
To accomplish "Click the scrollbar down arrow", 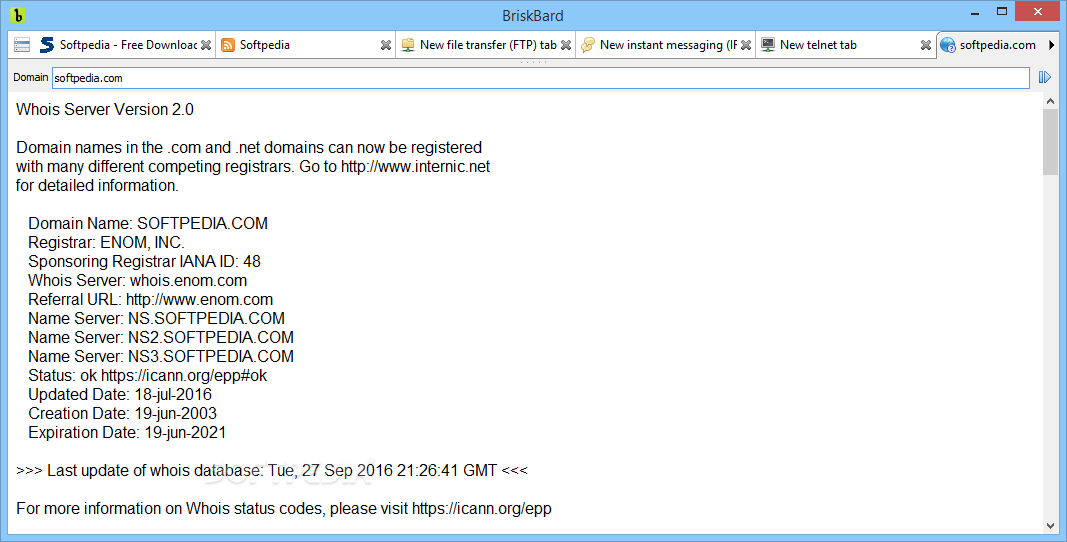I will point(1050,526).
